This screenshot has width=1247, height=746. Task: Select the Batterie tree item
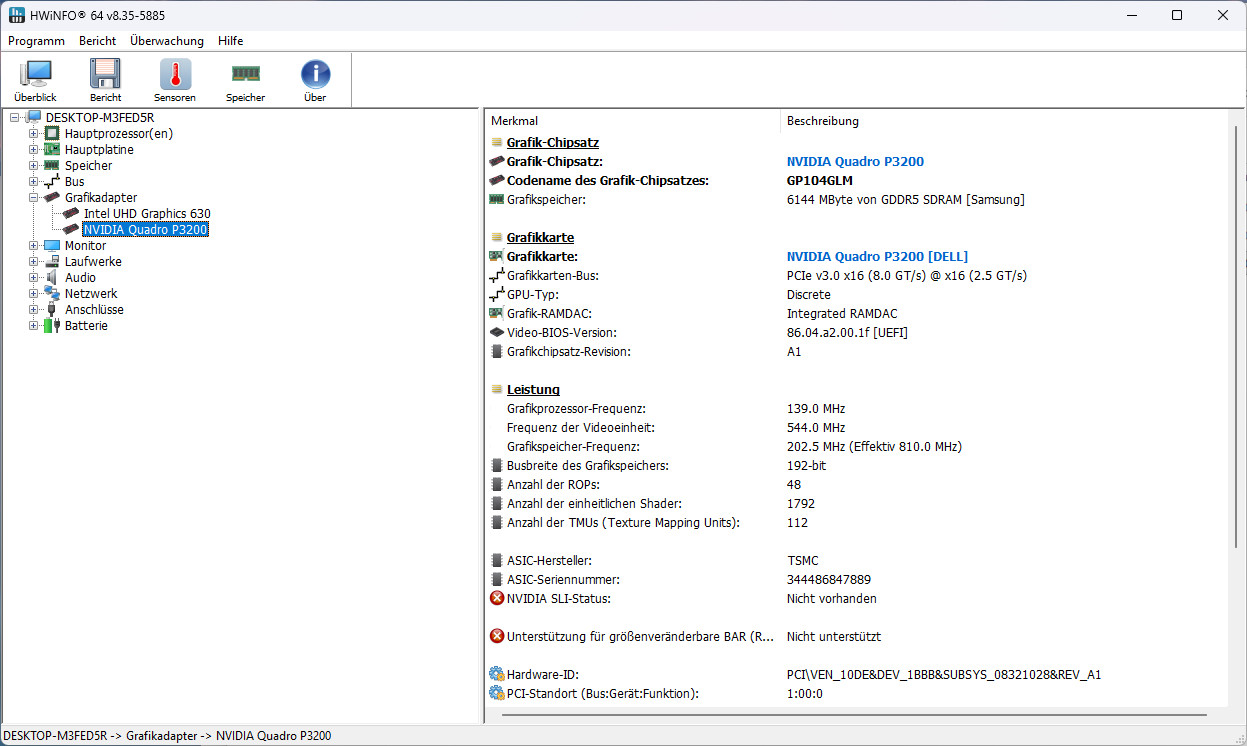coord(86,326)
